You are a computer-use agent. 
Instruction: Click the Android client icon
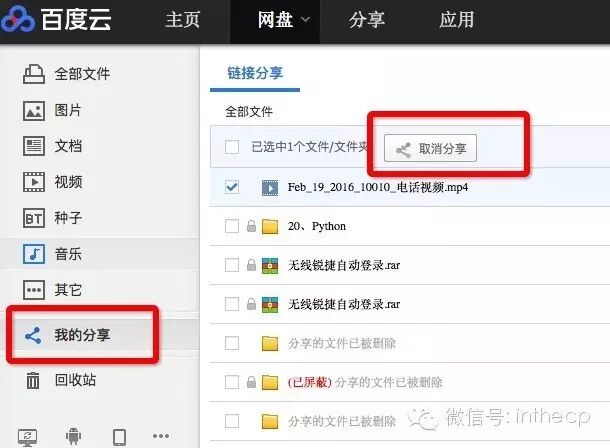point(74,436)
